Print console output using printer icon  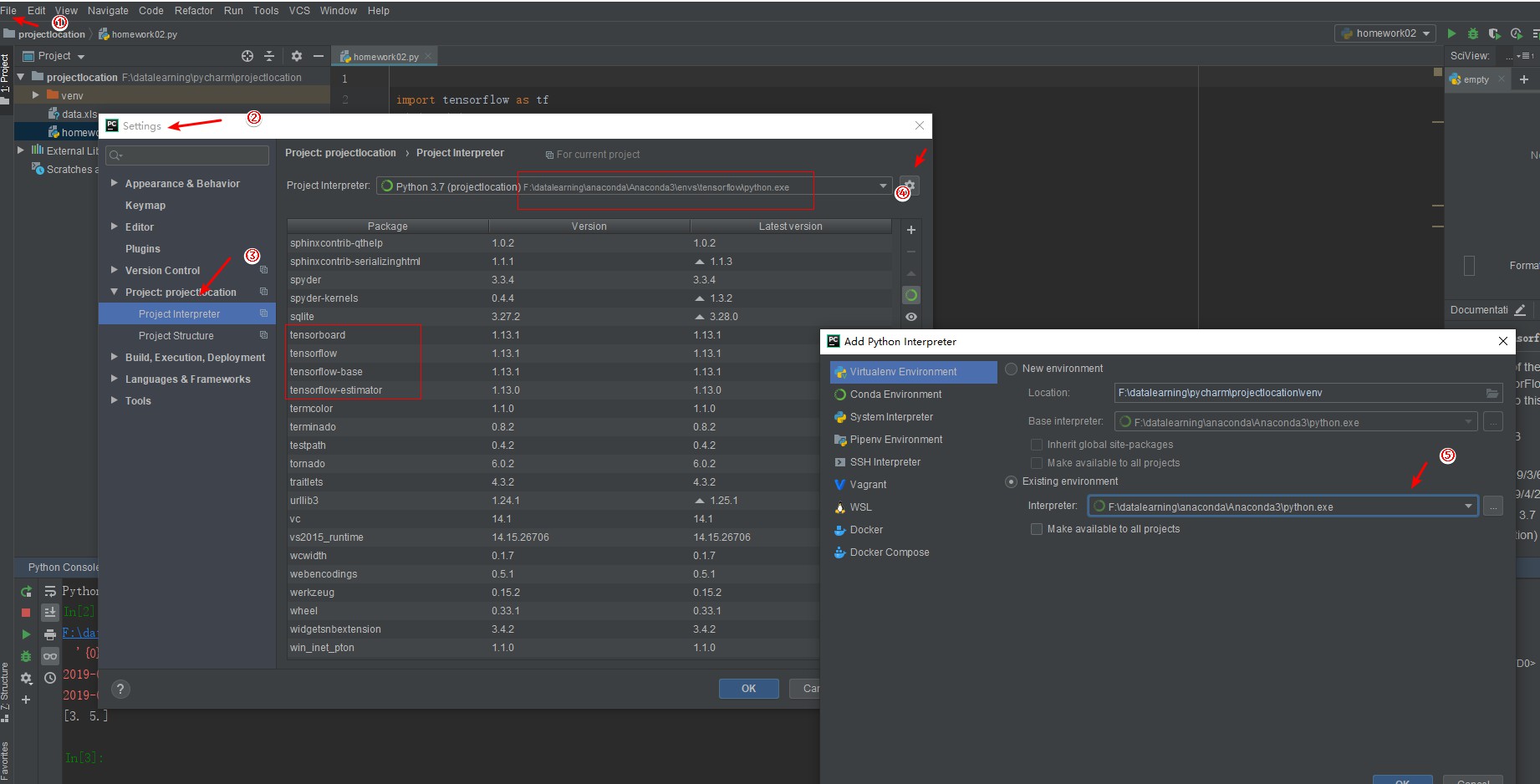50,634
